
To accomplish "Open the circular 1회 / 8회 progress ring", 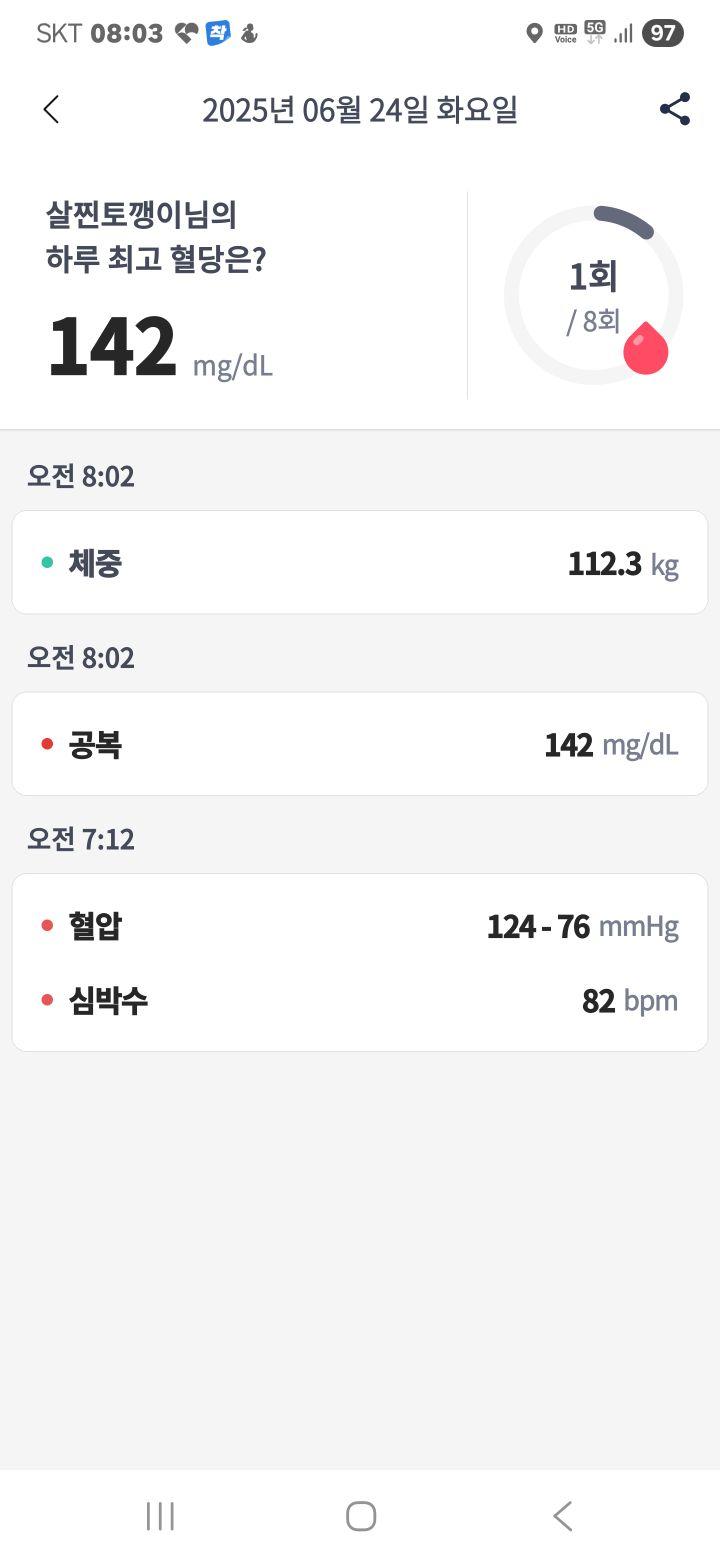I will [594, 295].
